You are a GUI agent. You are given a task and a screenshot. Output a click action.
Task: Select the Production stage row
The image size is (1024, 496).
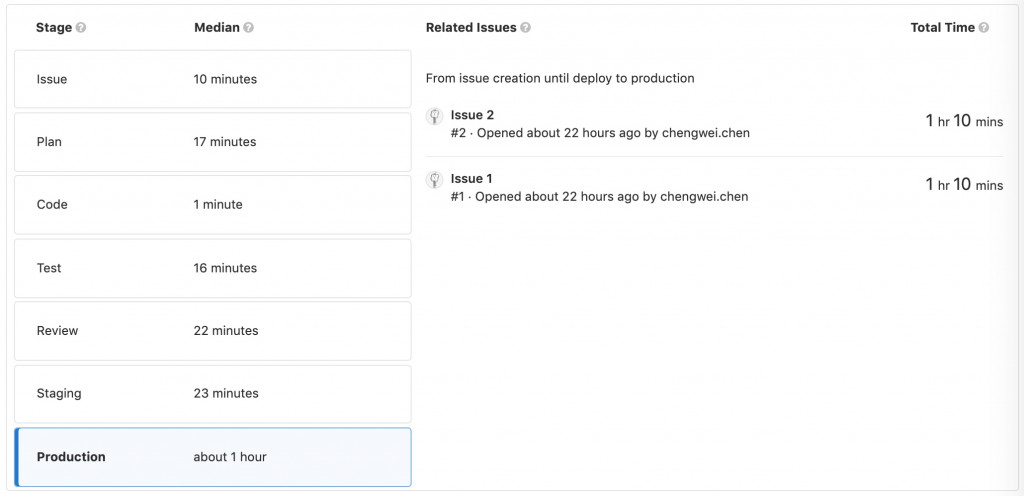click(212, 457)
